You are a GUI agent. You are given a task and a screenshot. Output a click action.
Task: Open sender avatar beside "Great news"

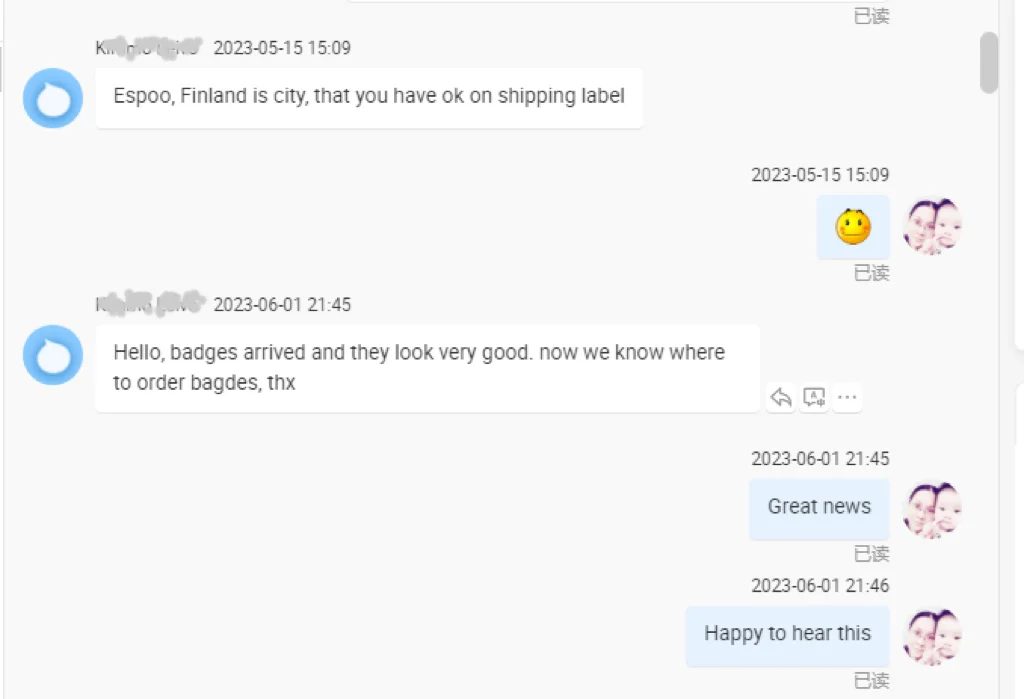[x=932, y=510]
